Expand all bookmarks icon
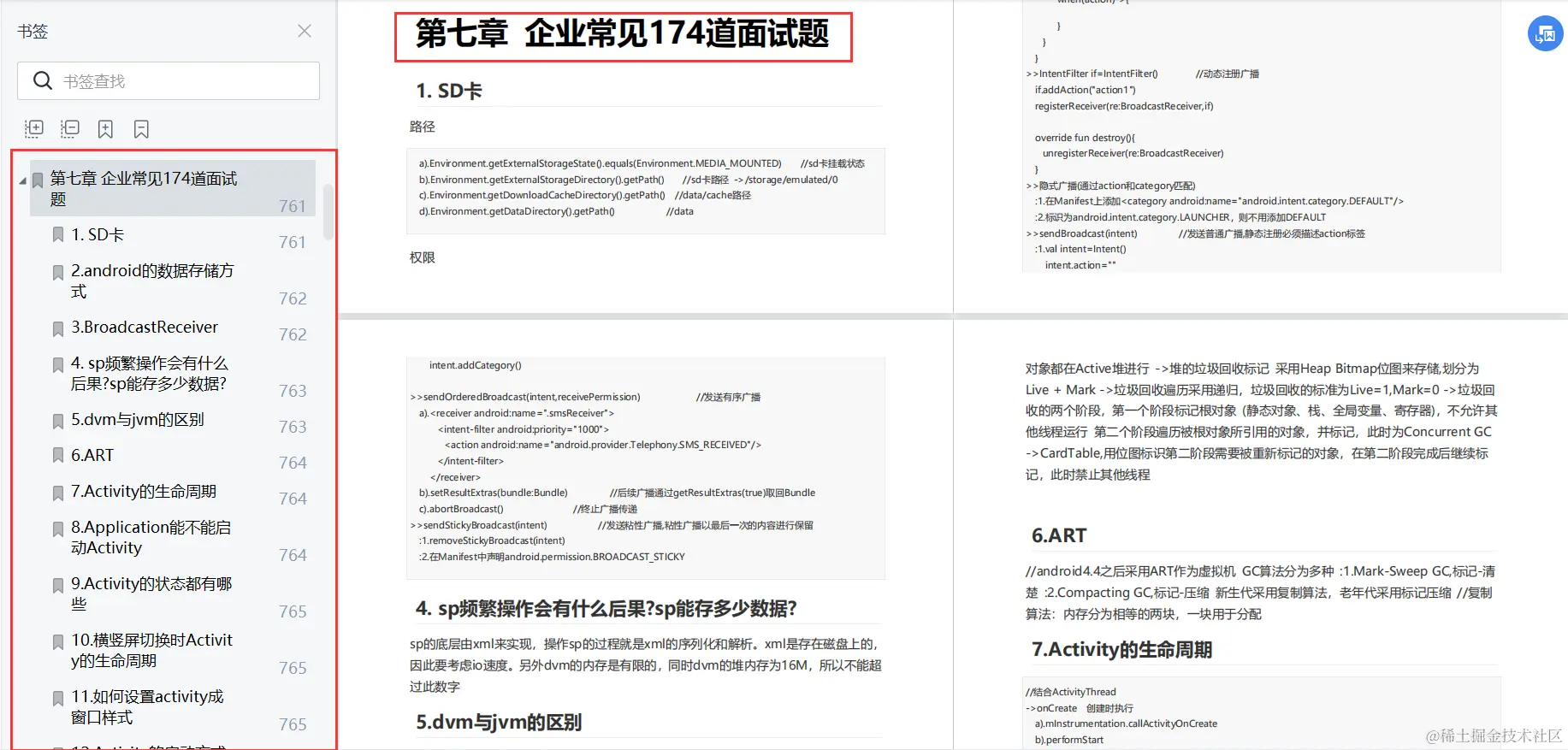The width and height of the screenshot is (1568, 750). [34, 129]
